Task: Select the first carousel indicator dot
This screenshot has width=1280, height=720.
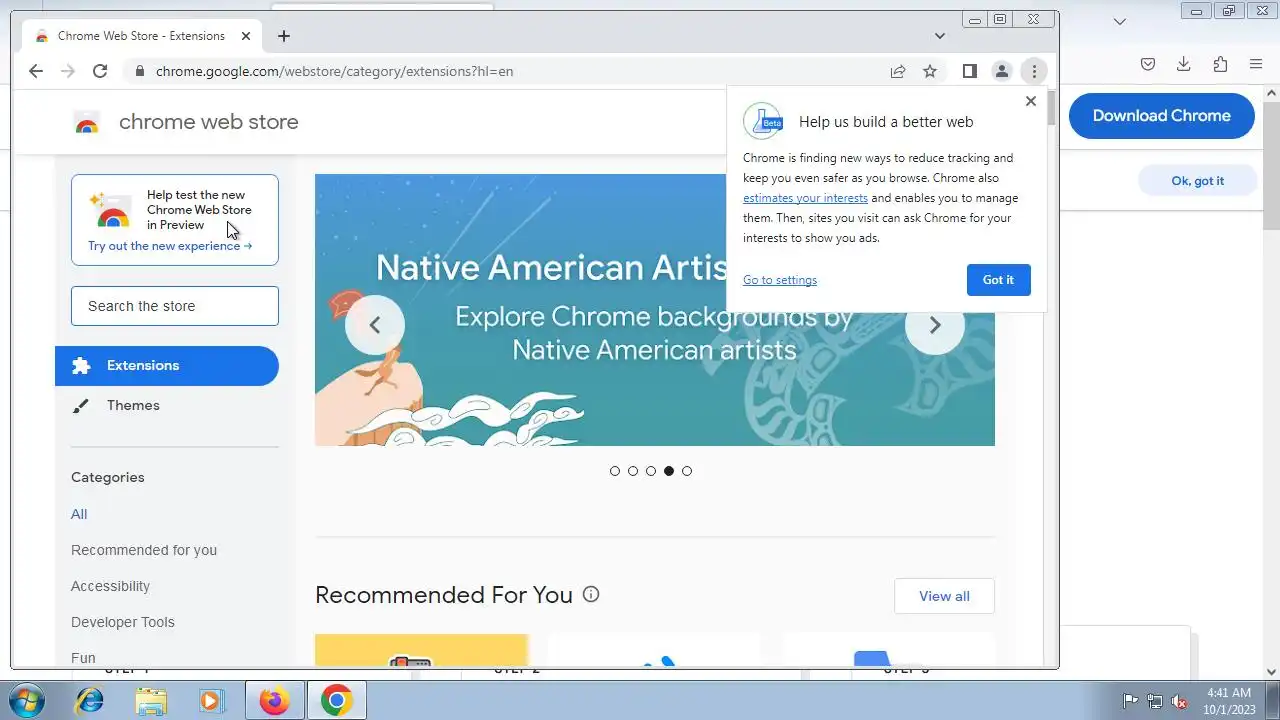Action: click(615, 471)
